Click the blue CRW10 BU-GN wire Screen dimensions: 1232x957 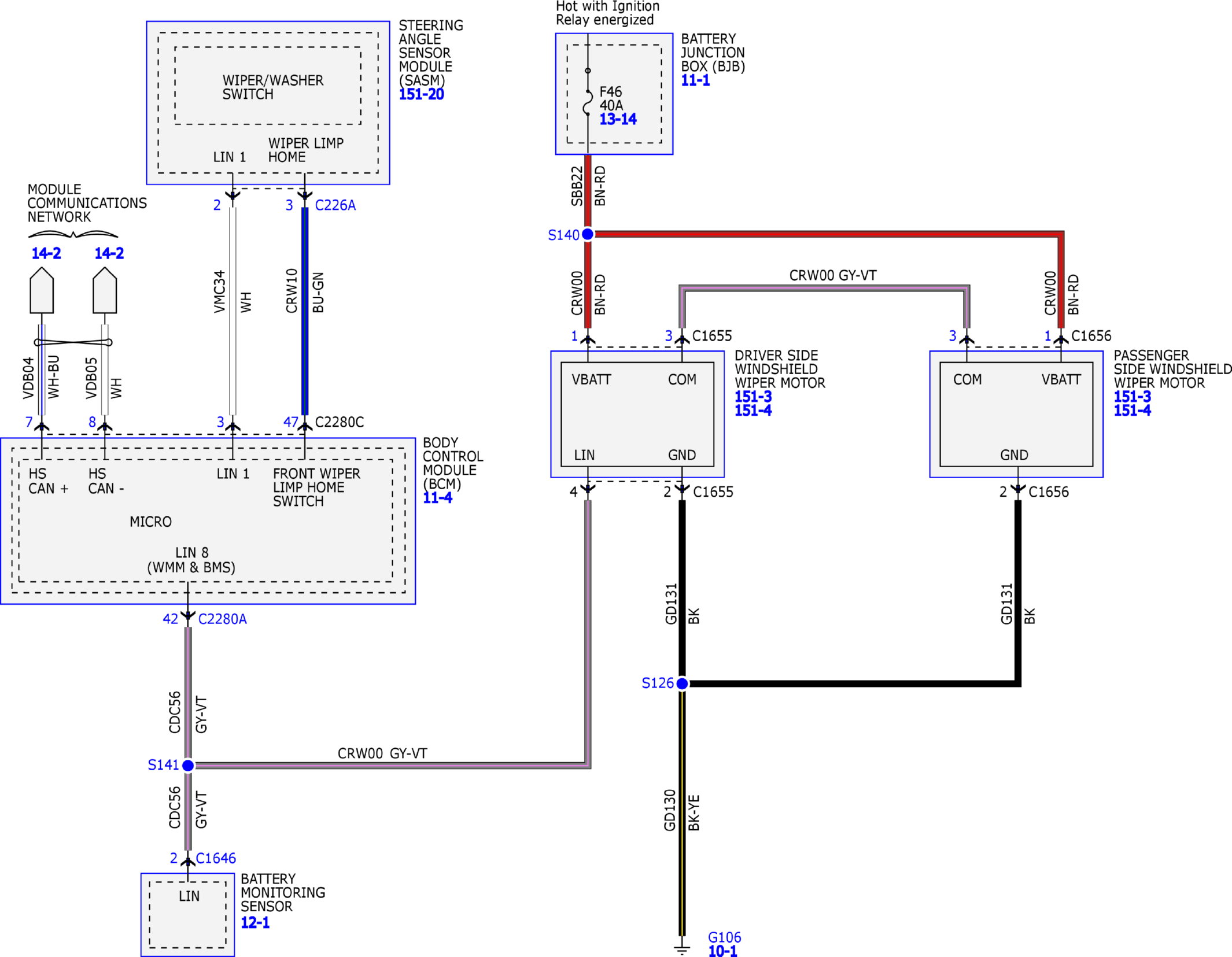tap(305, 311)
